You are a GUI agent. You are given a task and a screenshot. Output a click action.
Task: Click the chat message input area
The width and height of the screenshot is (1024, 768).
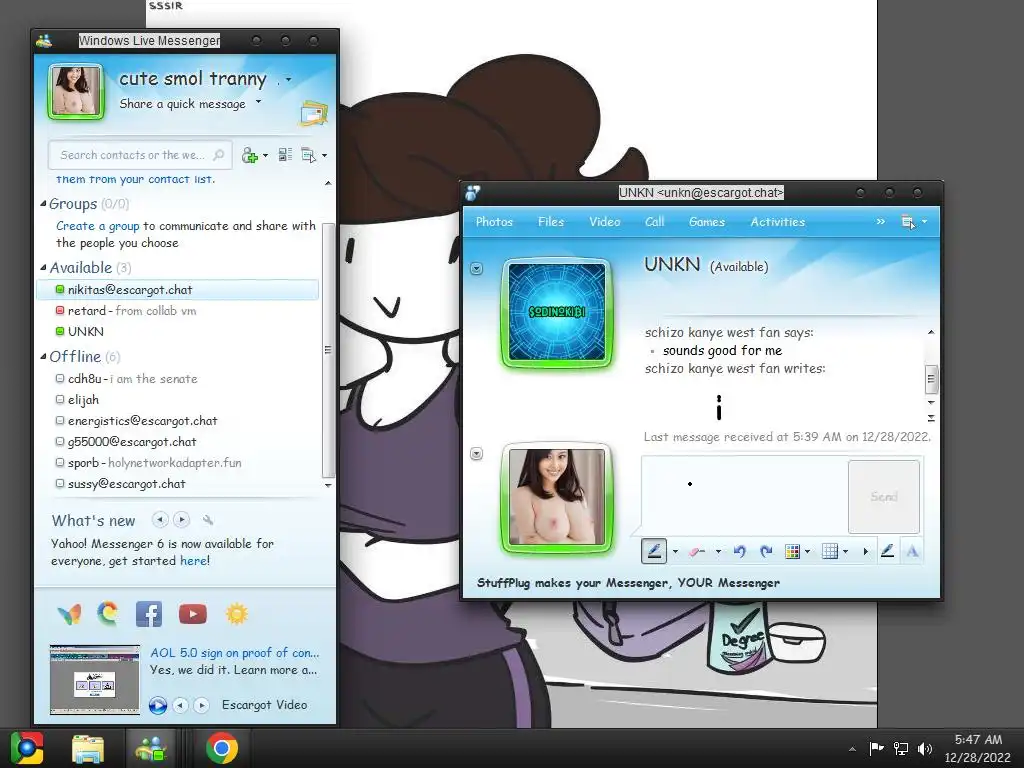tap(744, 495)
